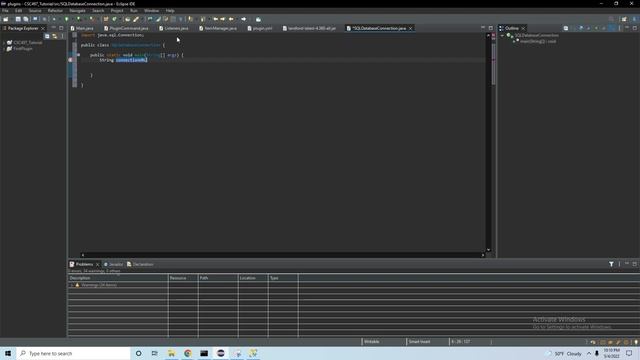Open the Refactor menu
Image resolution: width=640 pixels, height=360 pixels.
click(55, 11)
